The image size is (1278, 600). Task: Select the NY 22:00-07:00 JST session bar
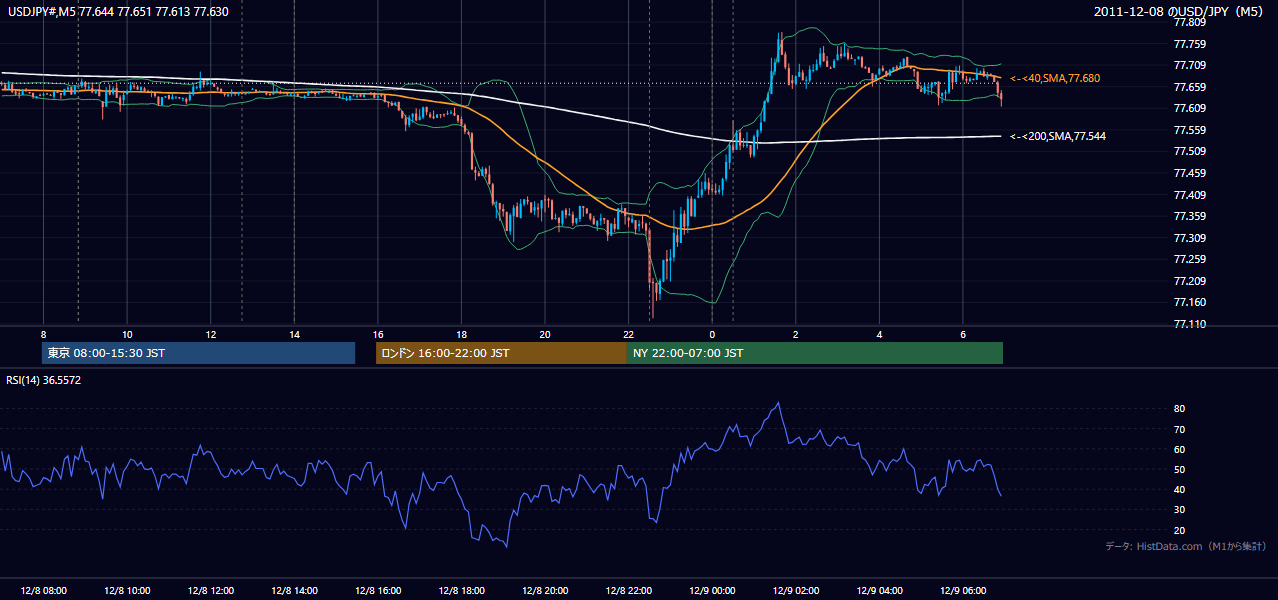pyautogui.click(x=815, y=353)
